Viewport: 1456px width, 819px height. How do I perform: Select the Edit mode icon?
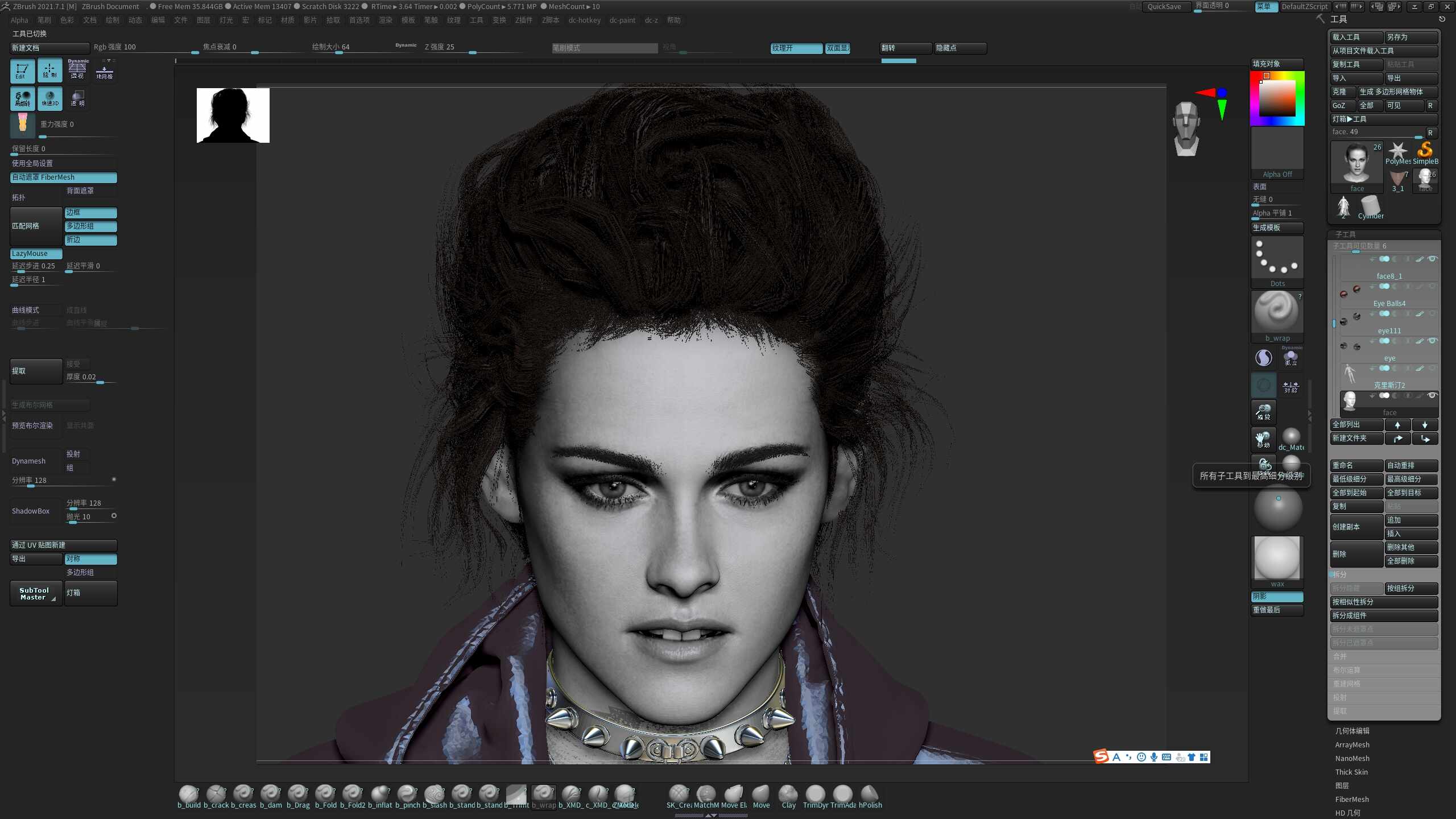(x=22, y=71)
